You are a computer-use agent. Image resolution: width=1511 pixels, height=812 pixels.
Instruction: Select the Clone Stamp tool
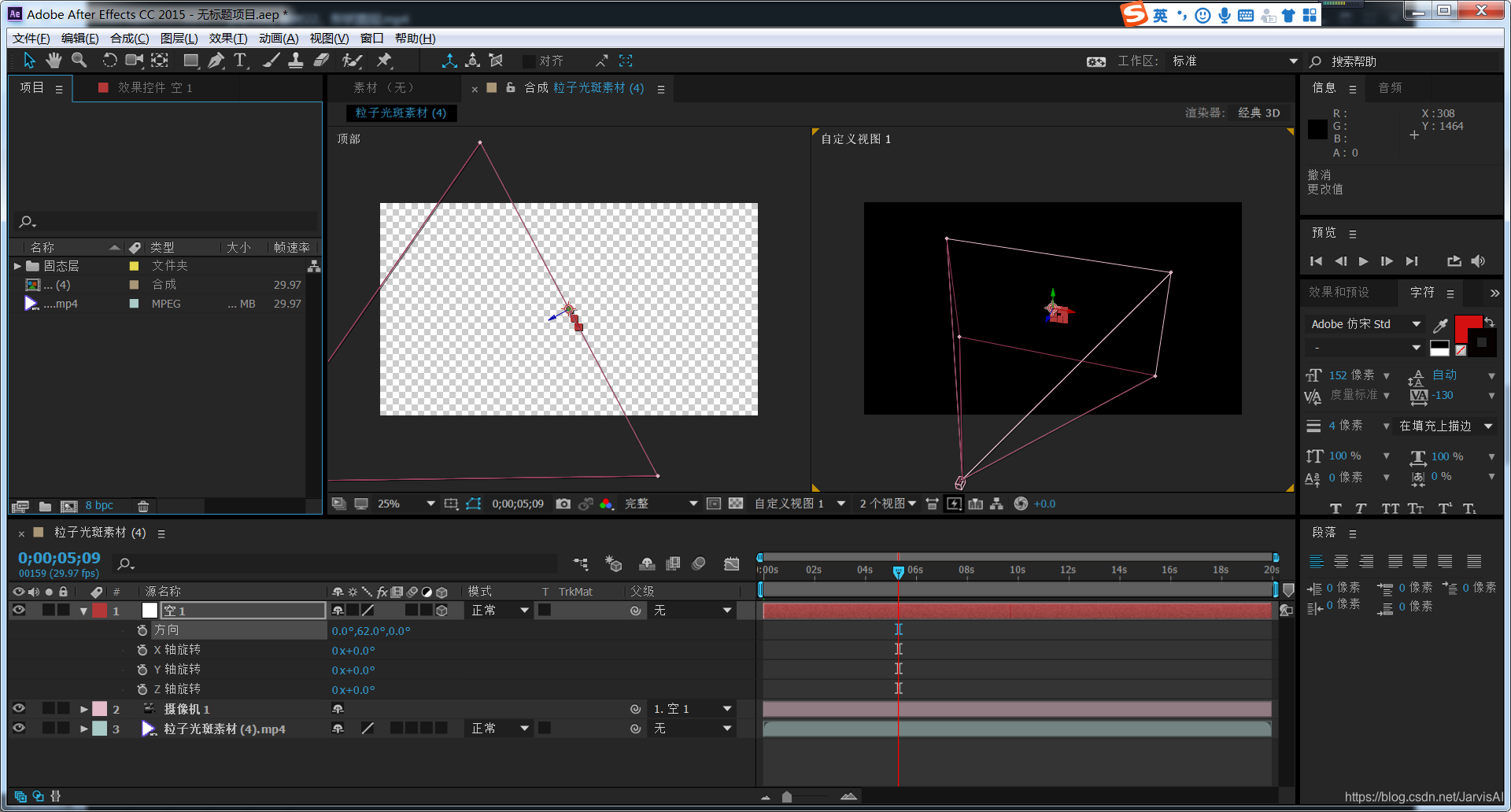(x=296, y=61)
